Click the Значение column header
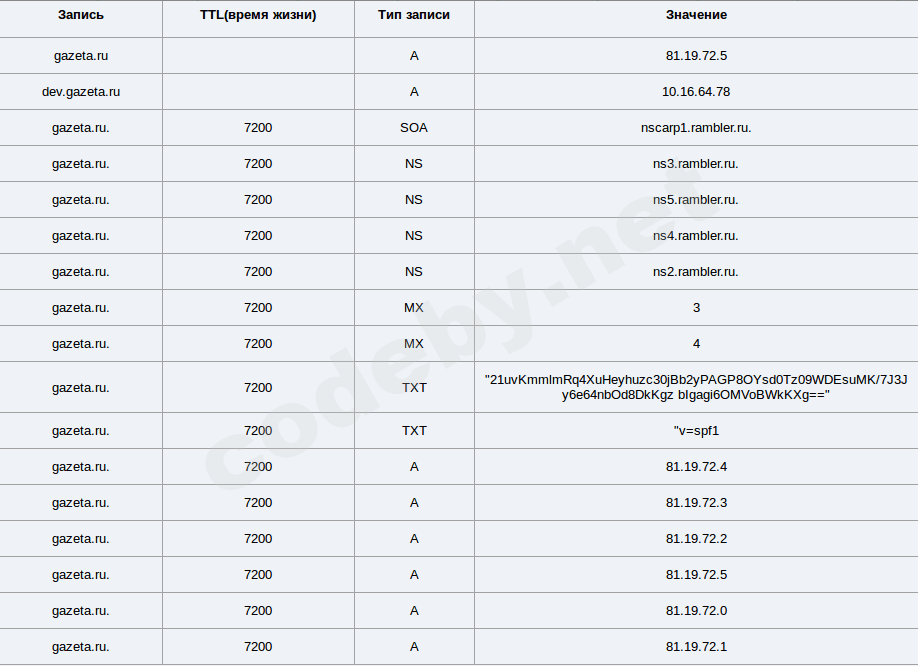Image resolution: width=918 pixels, height=666 pixels. click(696, 15)
